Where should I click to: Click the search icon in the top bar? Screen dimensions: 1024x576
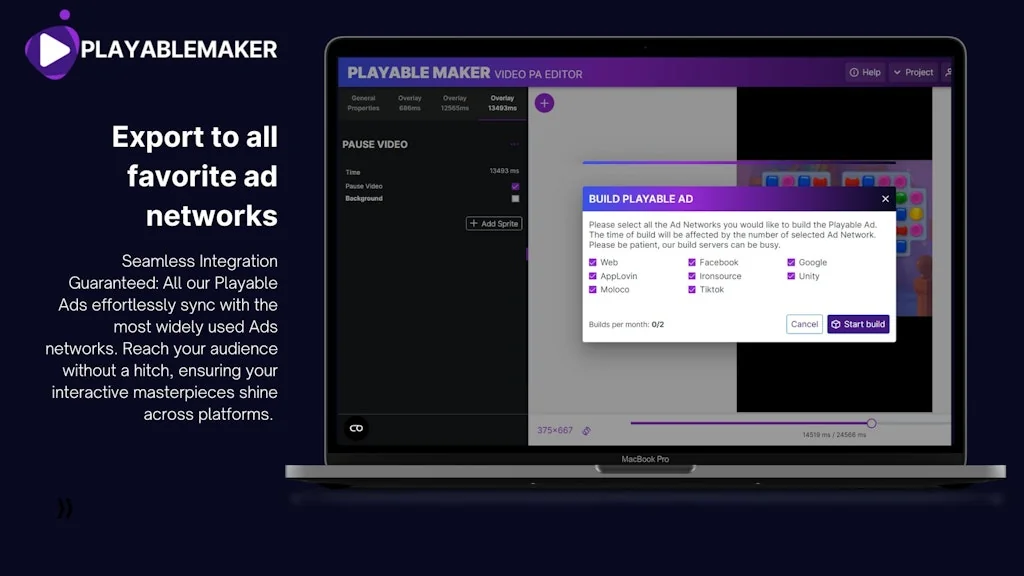pyautogui.click(x=947, y=73)
